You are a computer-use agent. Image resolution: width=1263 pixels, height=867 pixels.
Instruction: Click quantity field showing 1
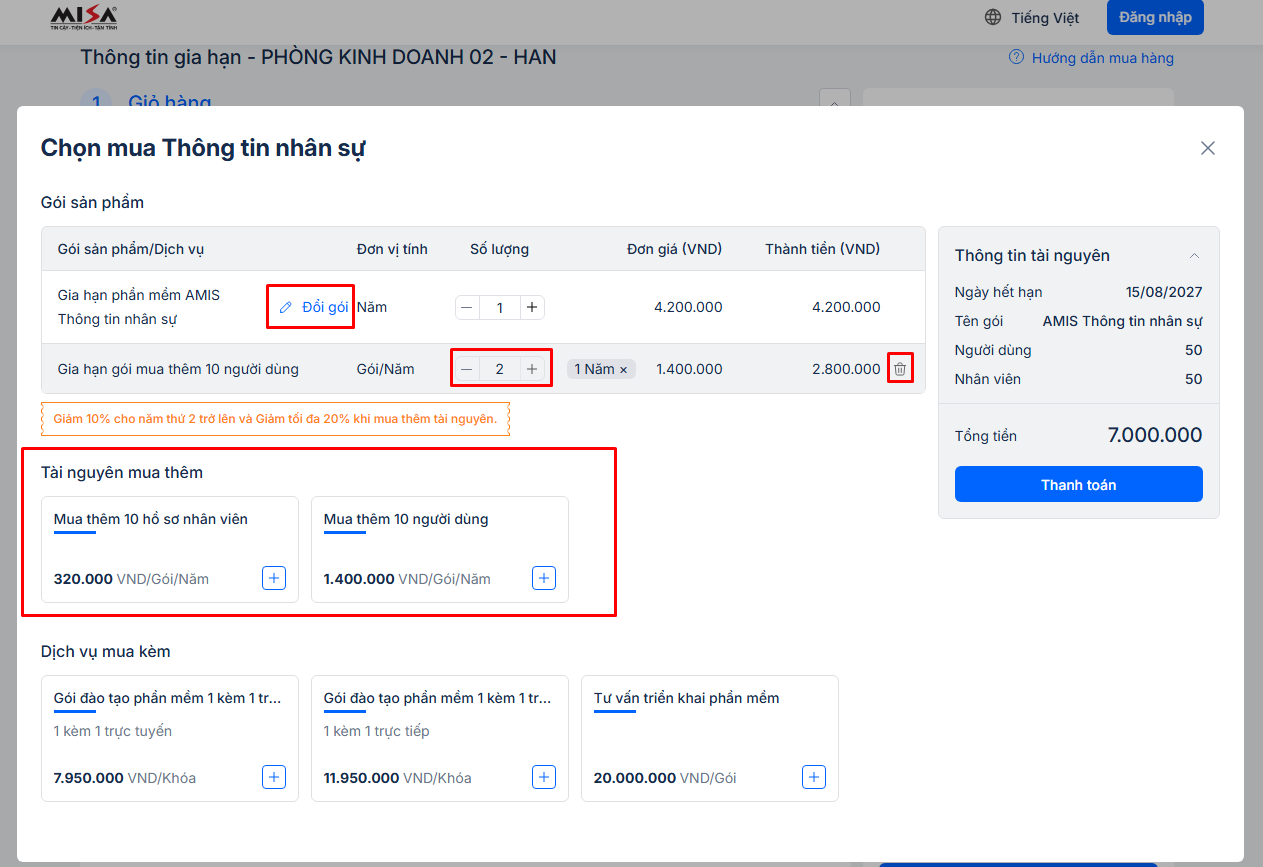(500, 308)
